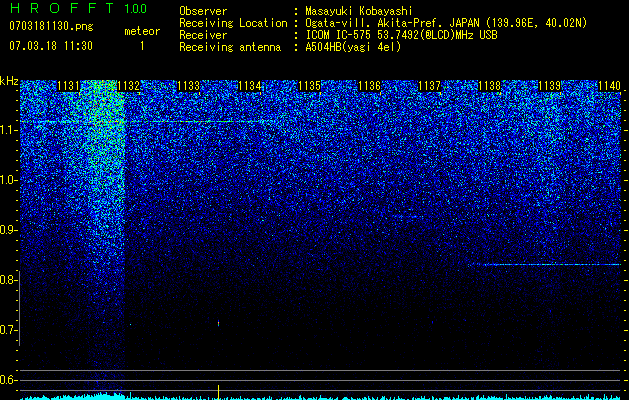Click the Receiving Location label
The height and width of the screenshot is (400, 629).
click(x=233, y=23)
